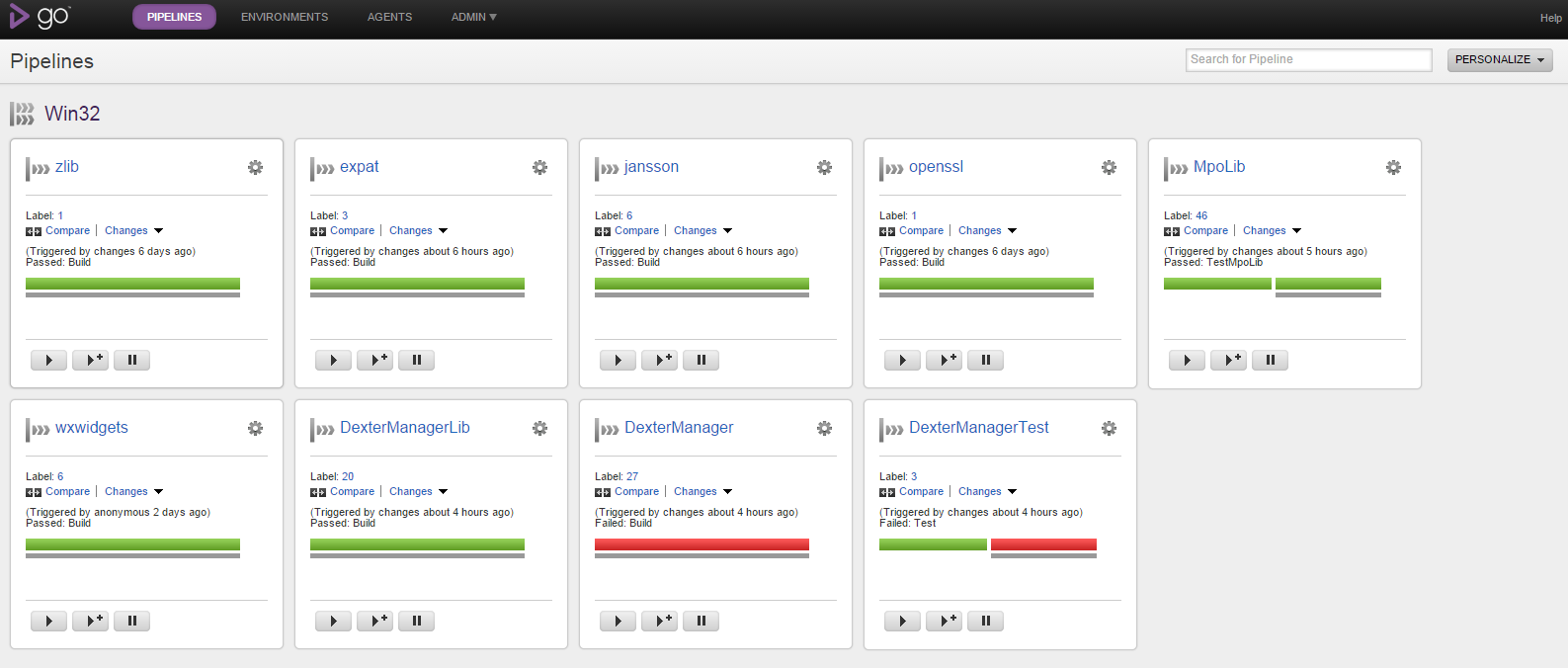The width and height of the screenshot is (1568, 668).
Task: Switch to the ENVIRONMENTS tab
Action: click(x=285, y=17)
